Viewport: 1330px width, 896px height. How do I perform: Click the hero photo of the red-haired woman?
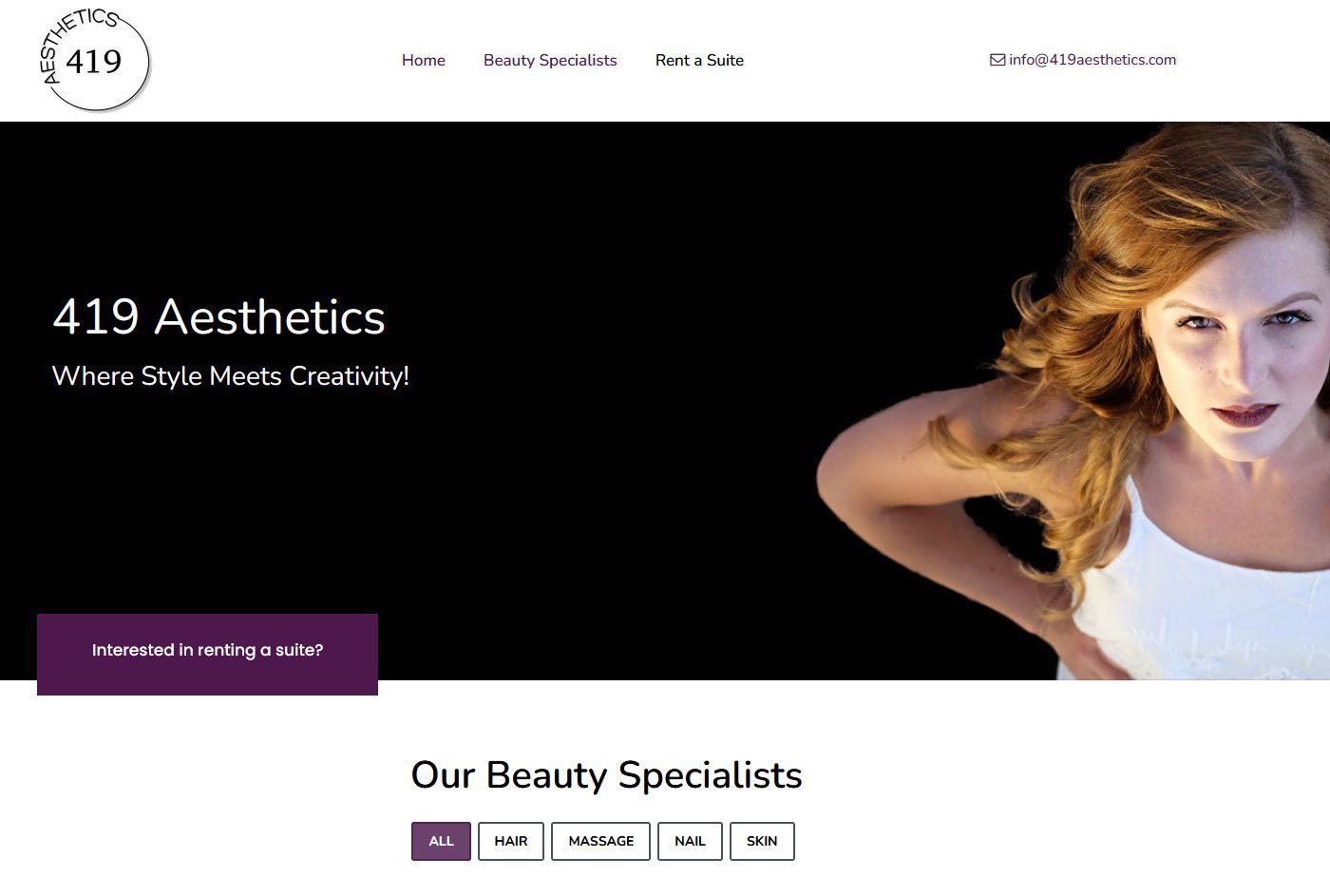(1073, 400)
